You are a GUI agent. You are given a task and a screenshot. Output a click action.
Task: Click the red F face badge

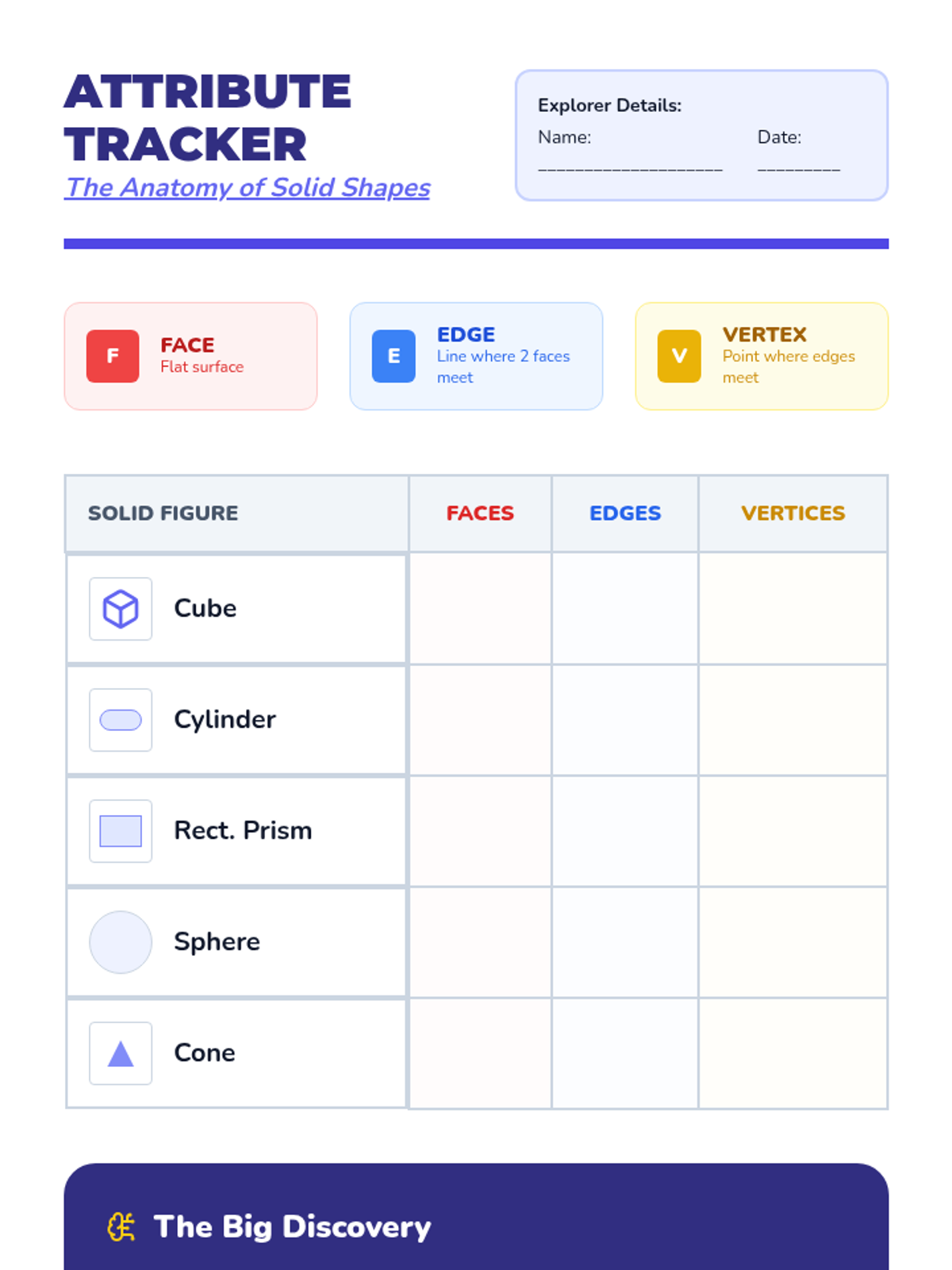click(x=113, y=356)
